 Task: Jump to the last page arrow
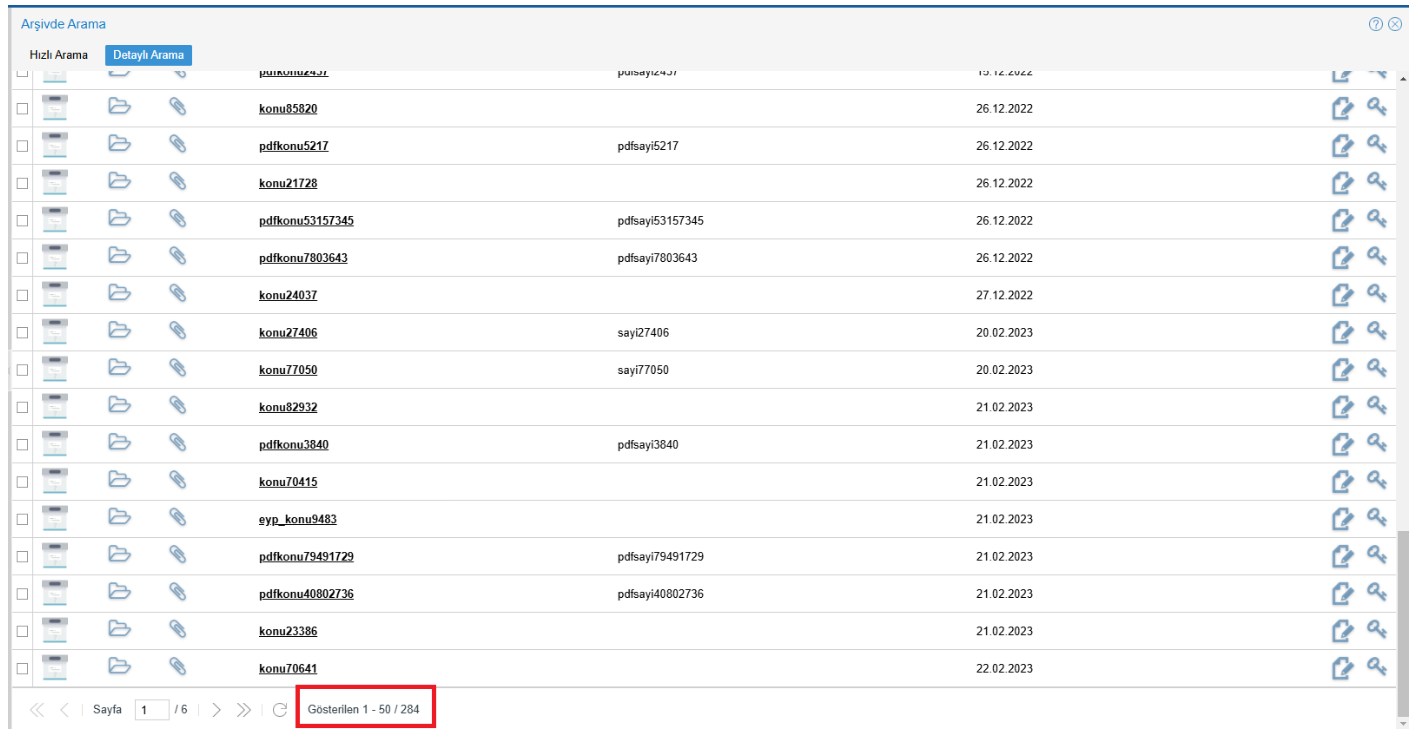coord(244,710)
